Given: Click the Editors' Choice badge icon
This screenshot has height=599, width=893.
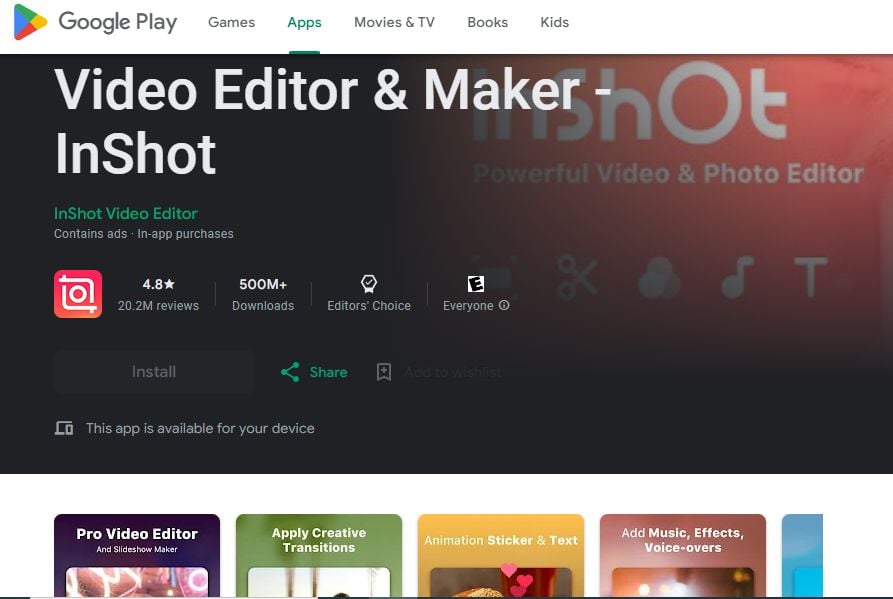Looking at the screenshot, I should point(368,283).
